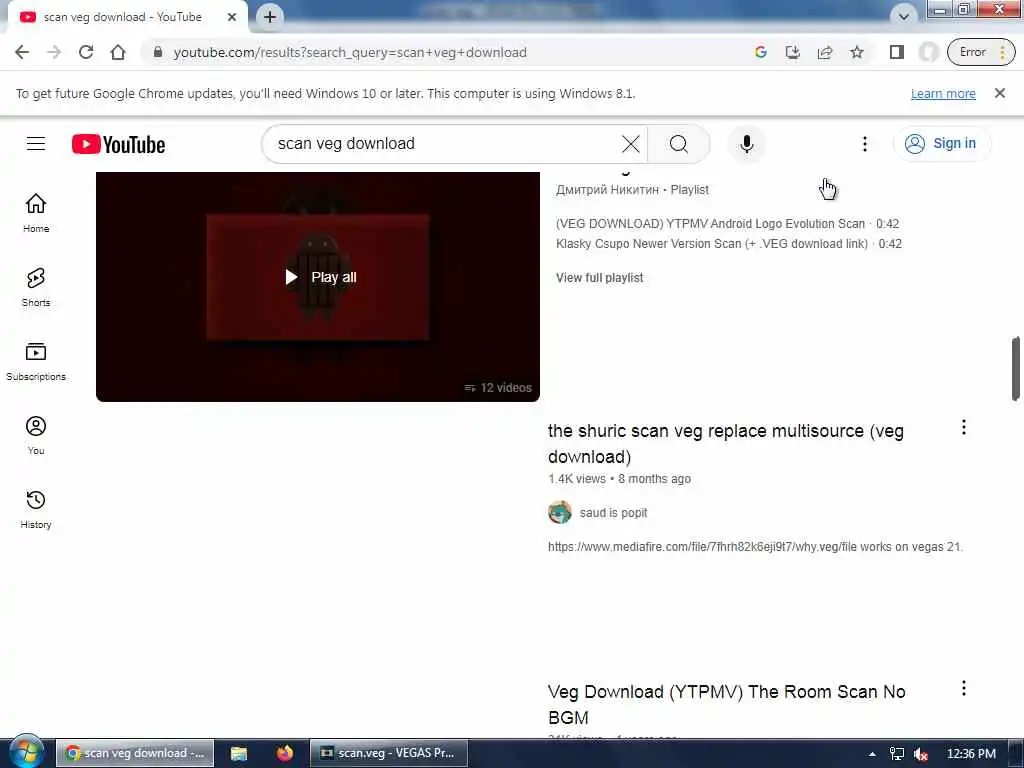Click the Google icon in address bar
This screenshot has height=768, width=1024.
tap(760, 52)
